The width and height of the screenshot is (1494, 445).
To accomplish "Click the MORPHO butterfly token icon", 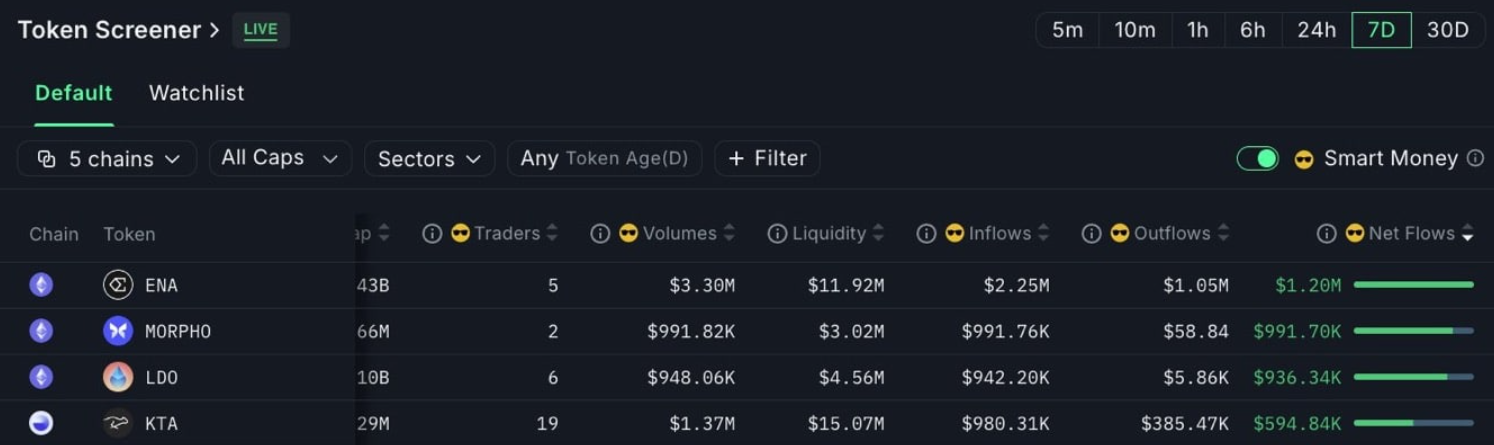I will [118, 331].
